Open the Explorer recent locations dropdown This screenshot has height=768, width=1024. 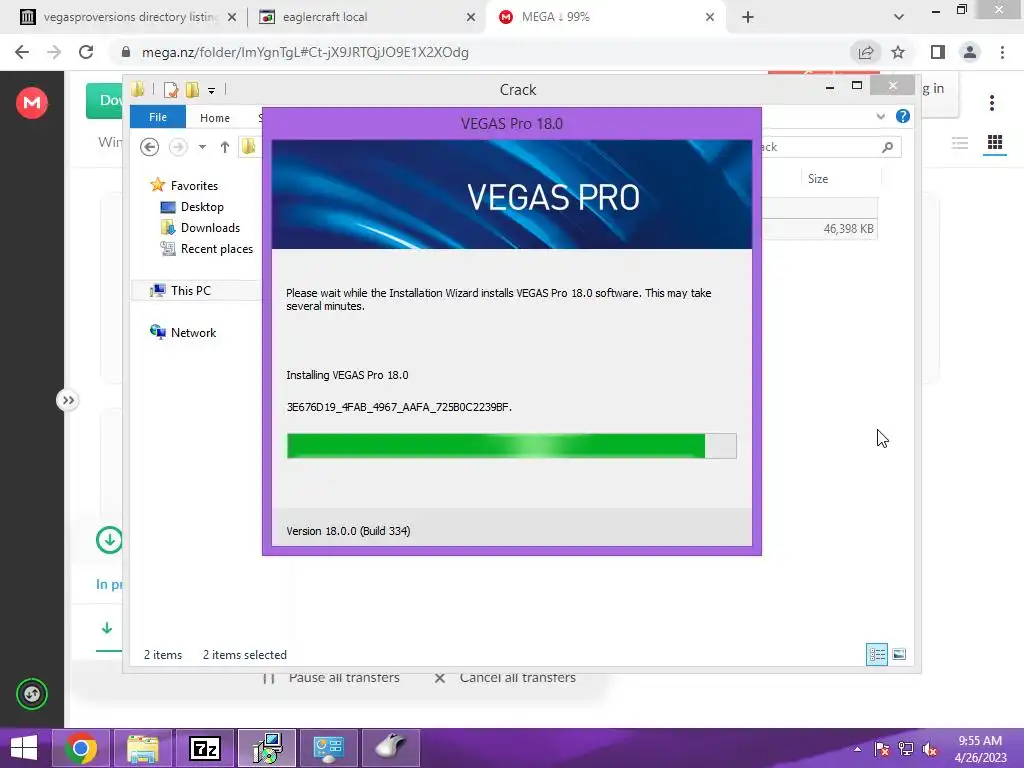pyautogui.click(x=202, y=147)
